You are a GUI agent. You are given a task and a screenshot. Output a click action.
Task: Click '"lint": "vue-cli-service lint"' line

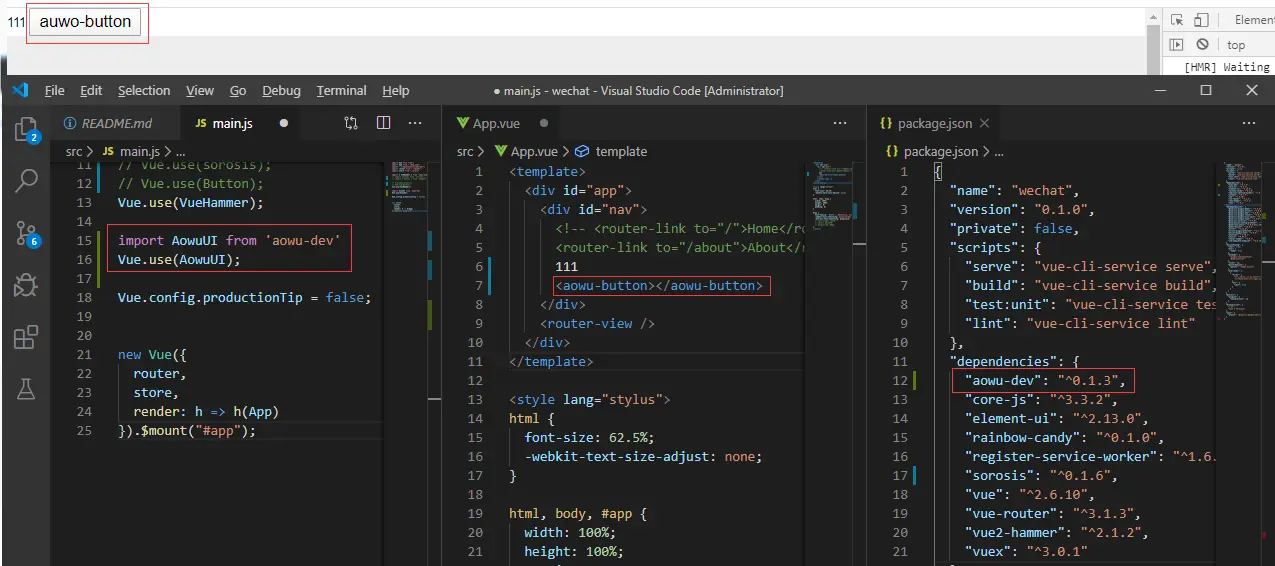[1080, 323]
